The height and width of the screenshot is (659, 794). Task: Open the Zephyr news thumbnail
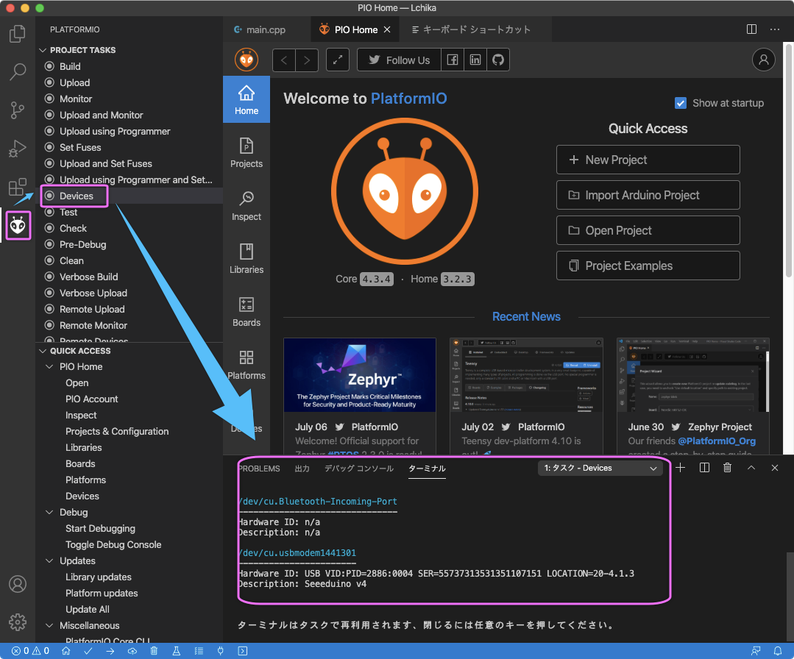click(x=359, y=375)
